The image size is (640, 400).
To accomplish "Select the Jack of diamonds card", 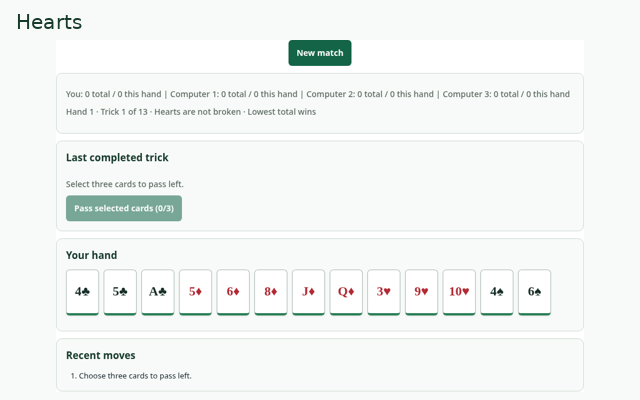I will coord(308,292).
